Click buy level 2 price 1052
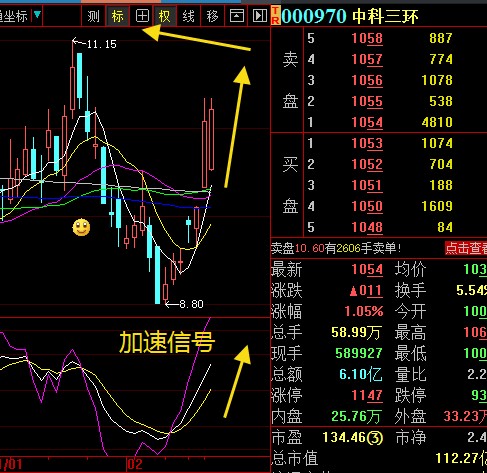The height and width of the screenshot is (473, 487). point(367,164)
